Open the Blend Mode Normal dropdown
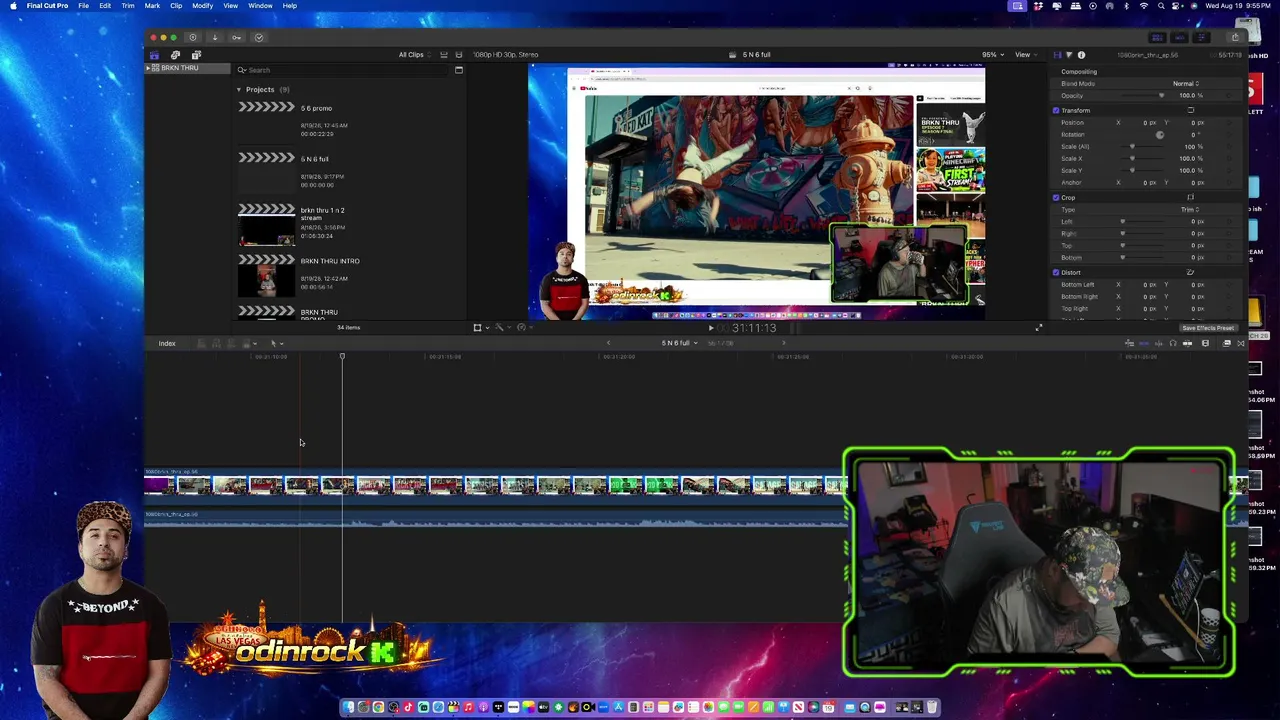Screen dimensions: 1280x720 click(1186, 84)
